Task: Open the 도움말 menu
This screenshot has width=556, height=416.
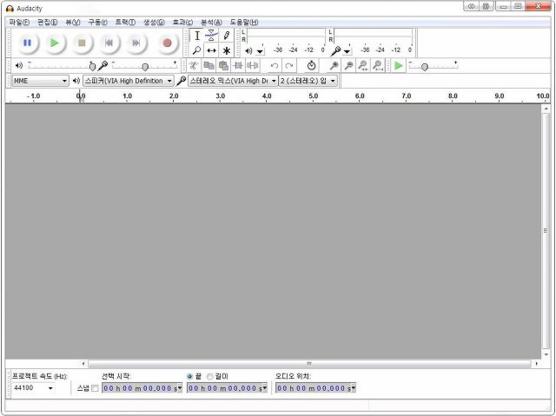Action: (244, 22)
